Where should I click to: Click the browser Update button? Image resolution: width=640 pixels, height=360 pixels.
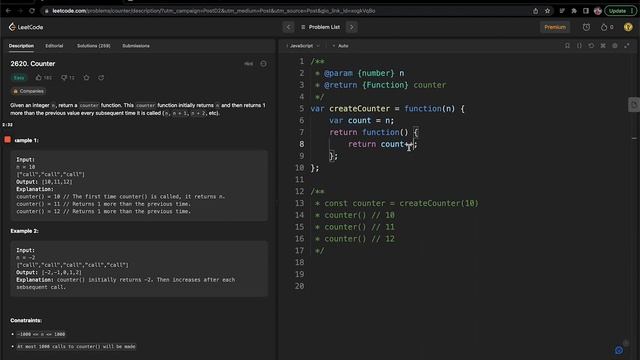[x=620, y=11]
